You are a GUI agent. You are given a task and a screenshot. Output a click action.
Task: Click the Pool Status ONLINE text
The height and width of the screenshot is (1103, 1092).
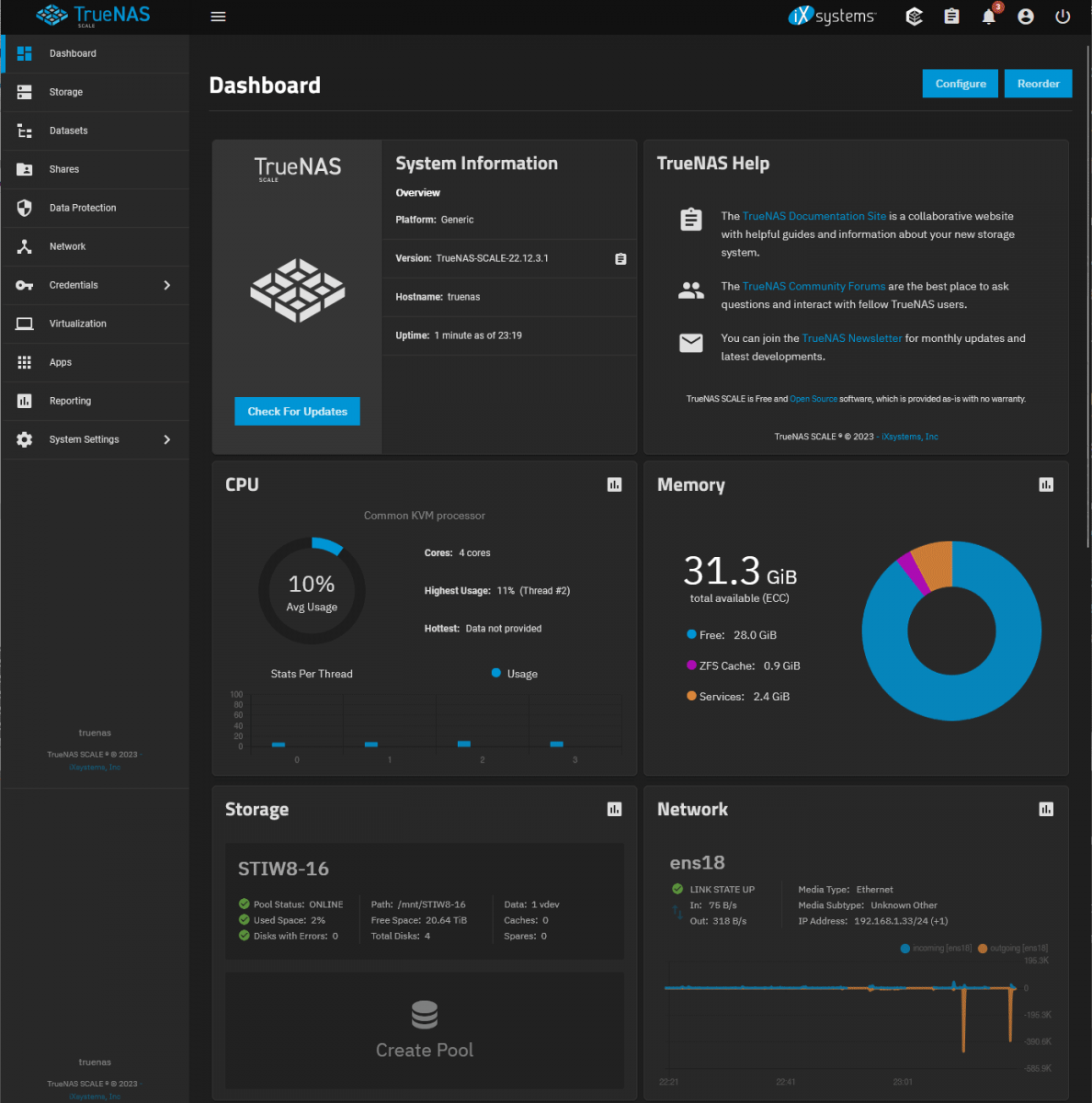pos(299,904)
